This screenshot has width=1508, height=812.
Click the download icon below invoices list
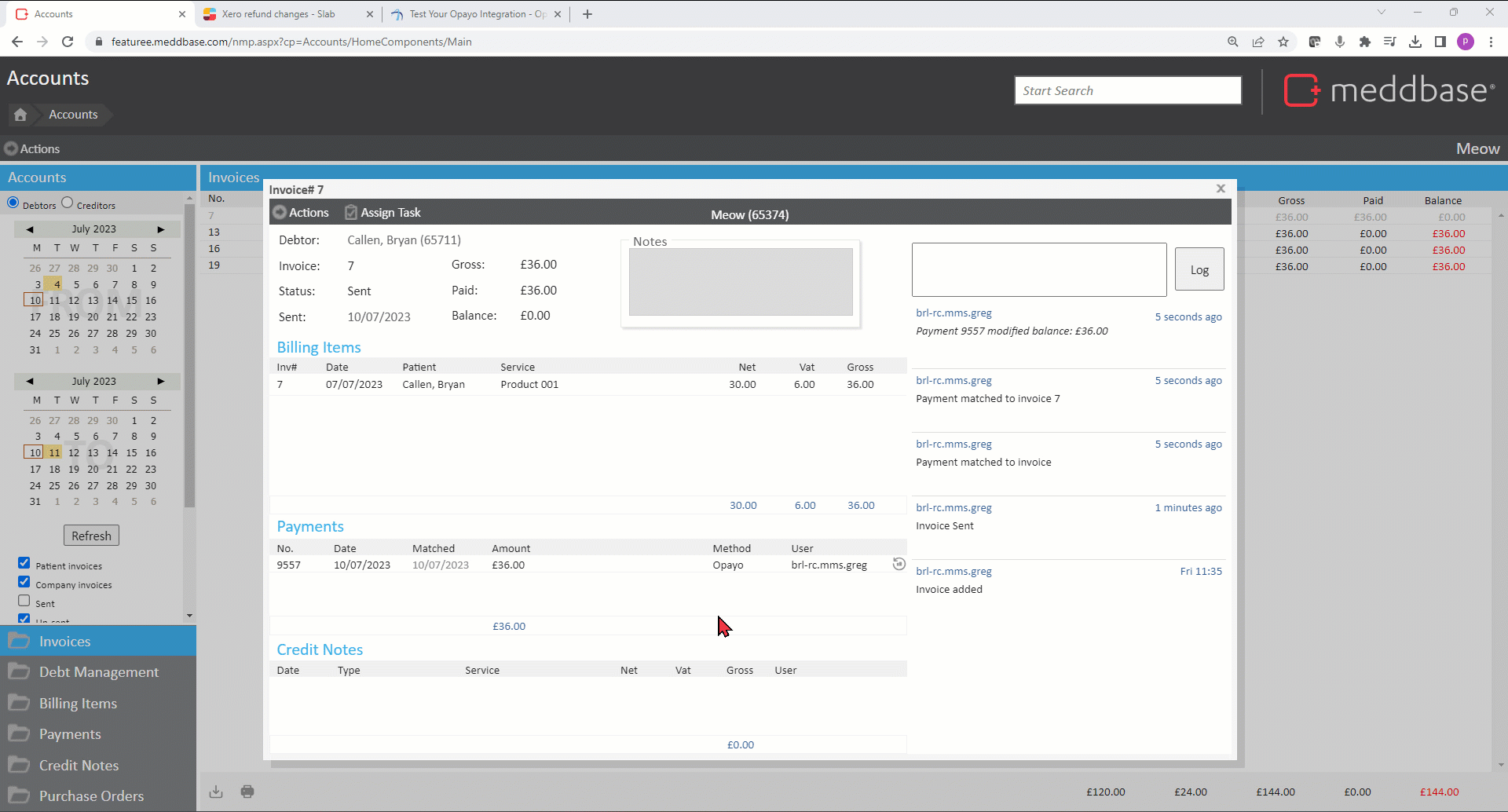[216, 792]
